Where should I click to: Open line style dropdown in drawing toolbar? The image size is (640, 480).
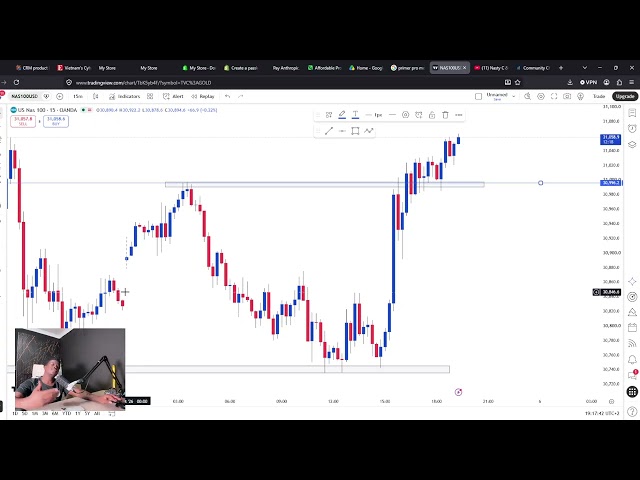point(392,115)
